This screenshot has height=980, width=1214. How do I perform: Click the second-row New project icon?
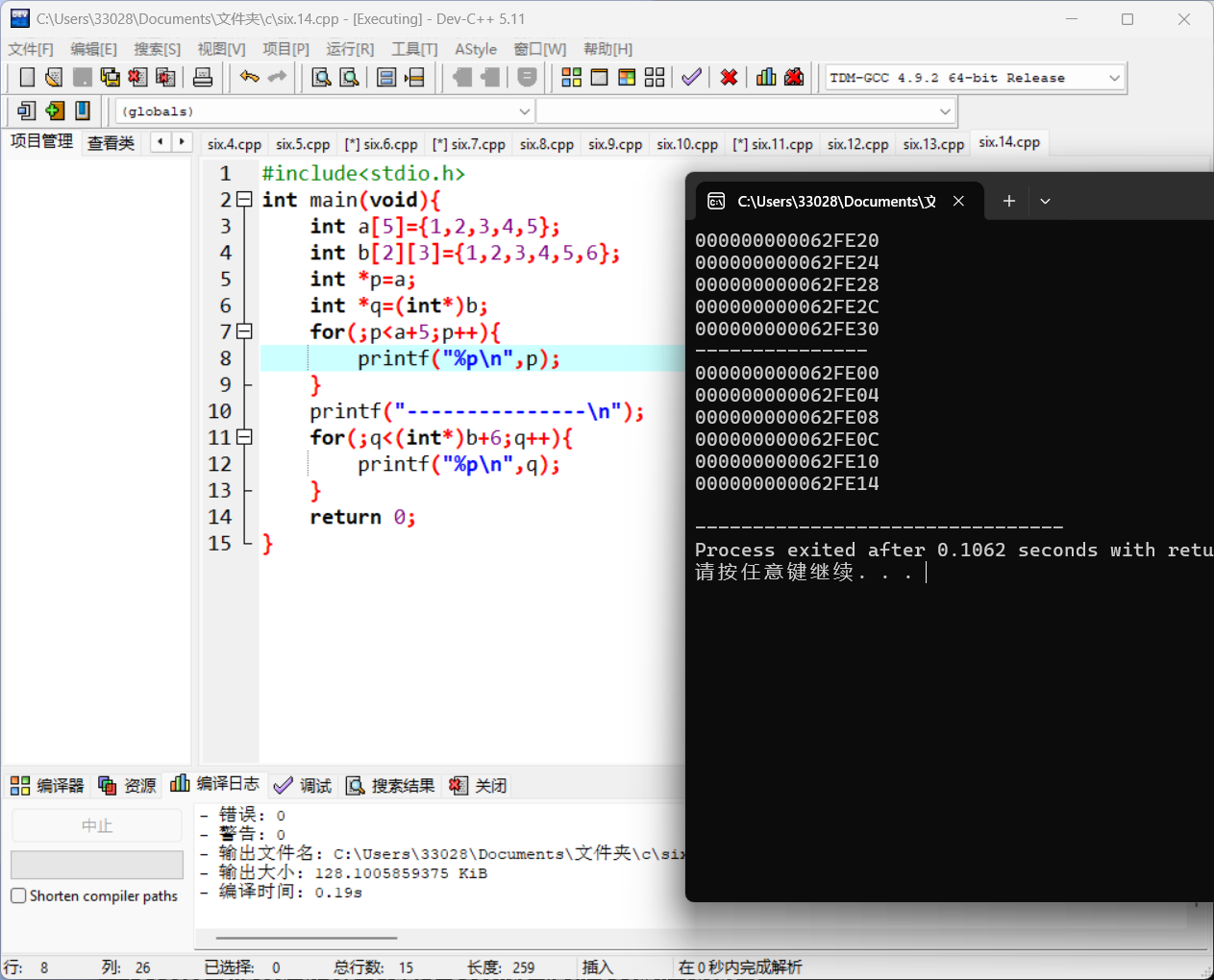pos(27,111)
